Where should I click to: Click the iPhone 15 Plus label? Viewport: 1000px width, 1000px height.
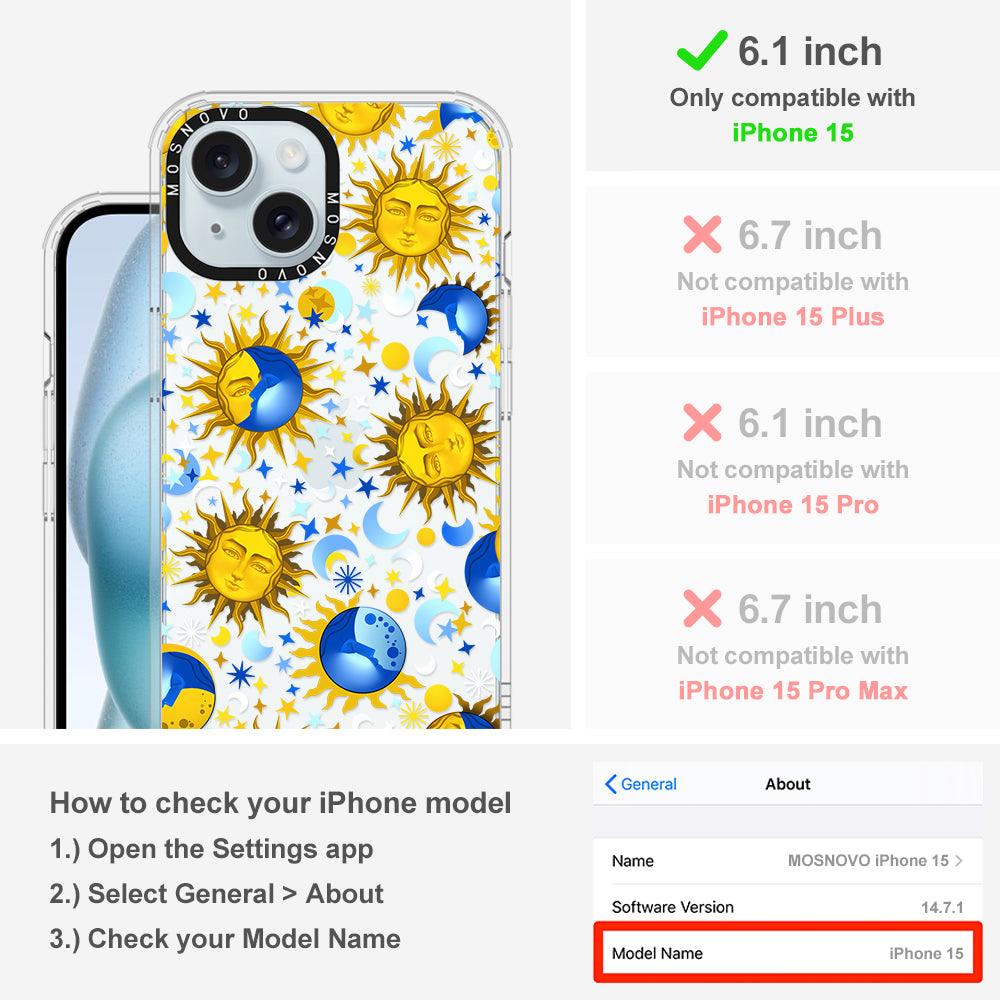pos(793,316)
